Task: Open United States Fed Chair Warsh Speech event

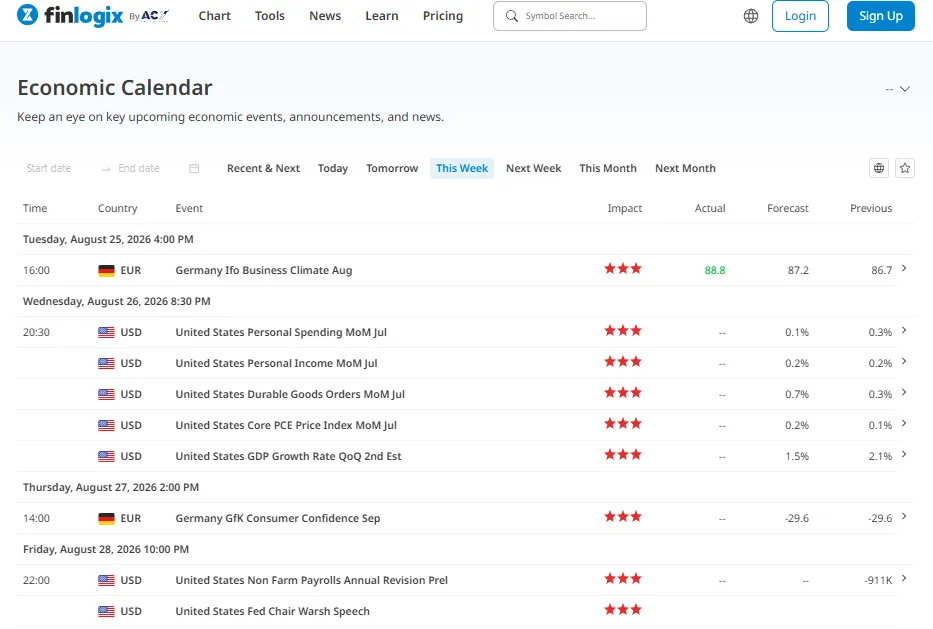Action: (x=273, y=611)
